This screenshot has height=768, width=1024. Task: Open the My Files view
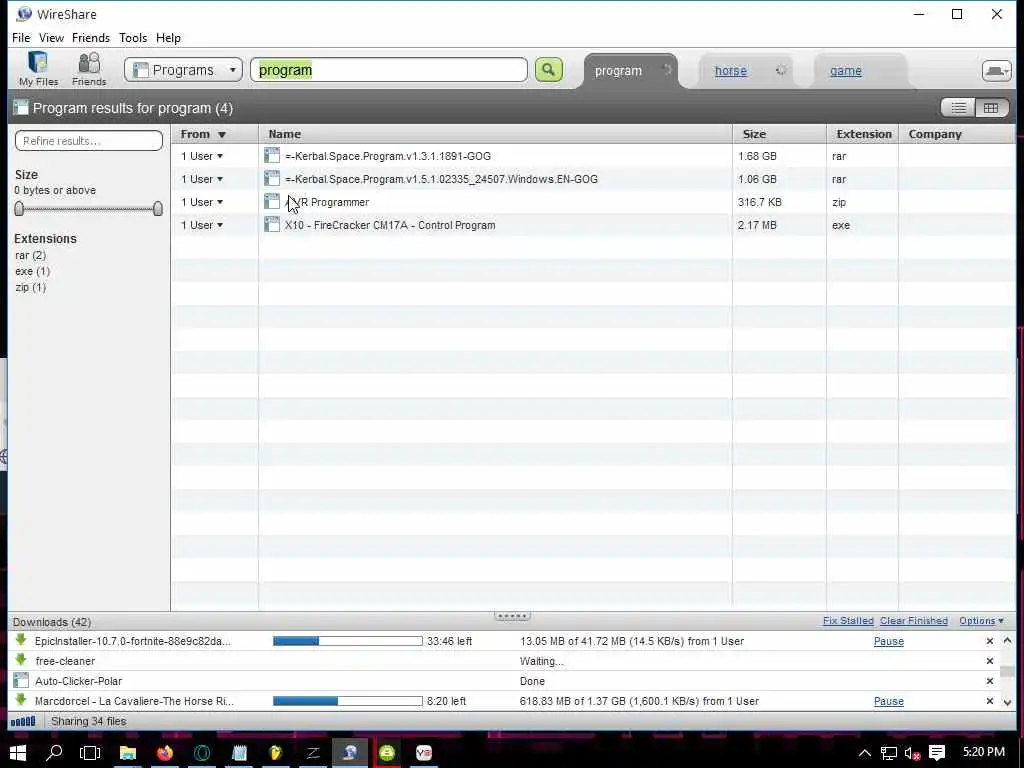[x=38, y=69]
